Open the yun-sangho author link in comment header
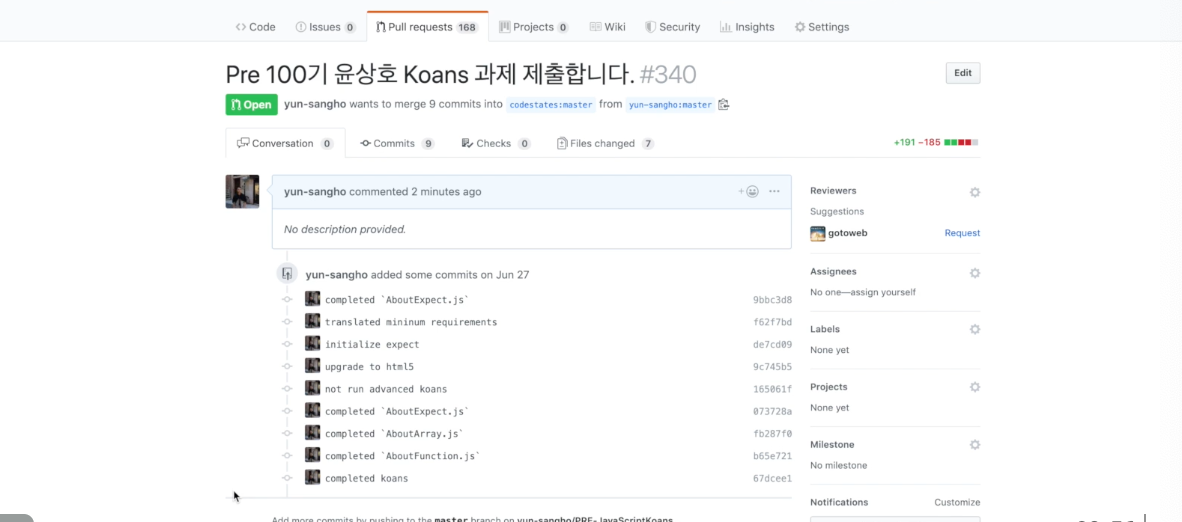Screen dimensions: 1182x522 [x=315, y=192]
